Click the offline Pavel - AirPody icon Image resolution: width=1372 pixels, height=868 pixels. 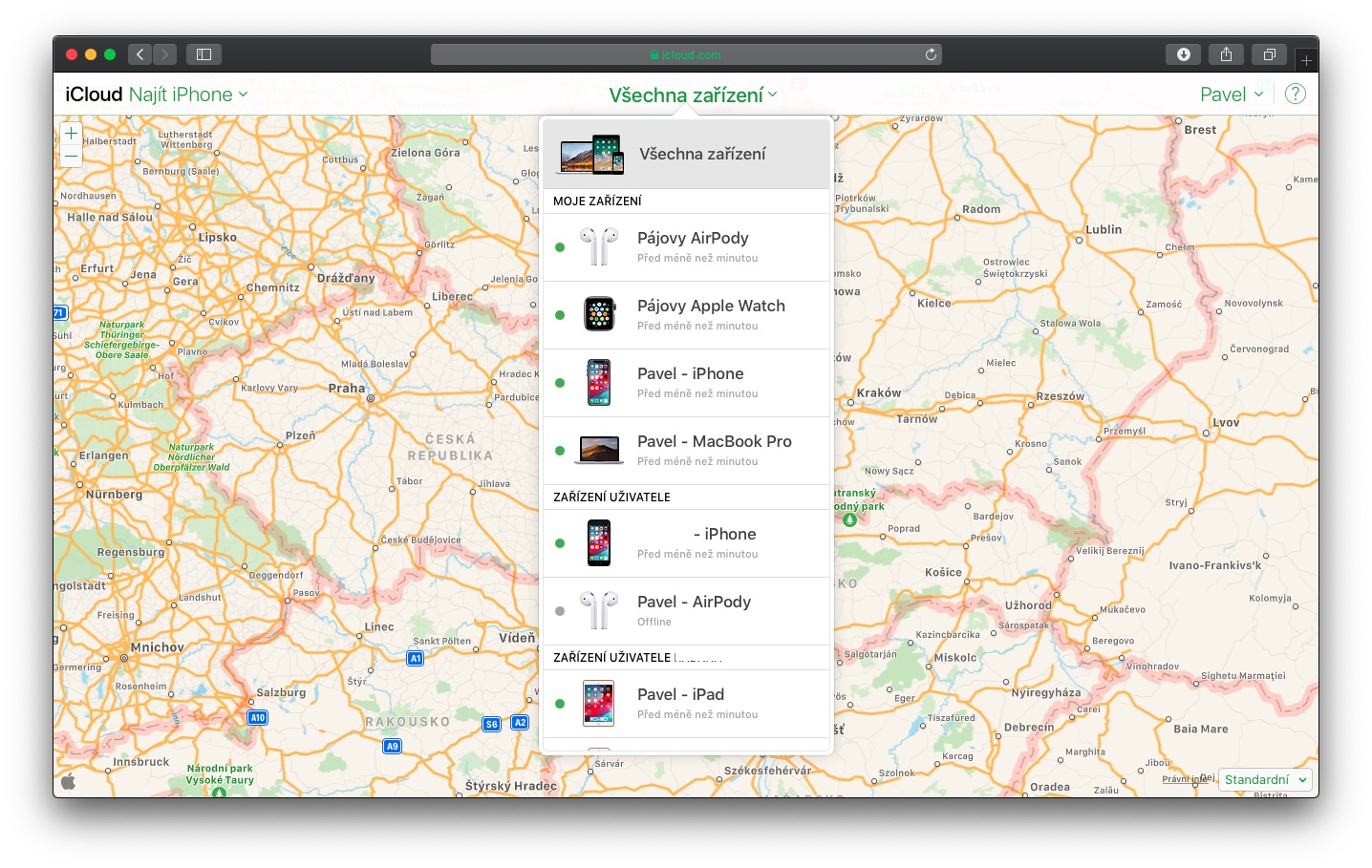pyautogui.click(x=599, y=610)
